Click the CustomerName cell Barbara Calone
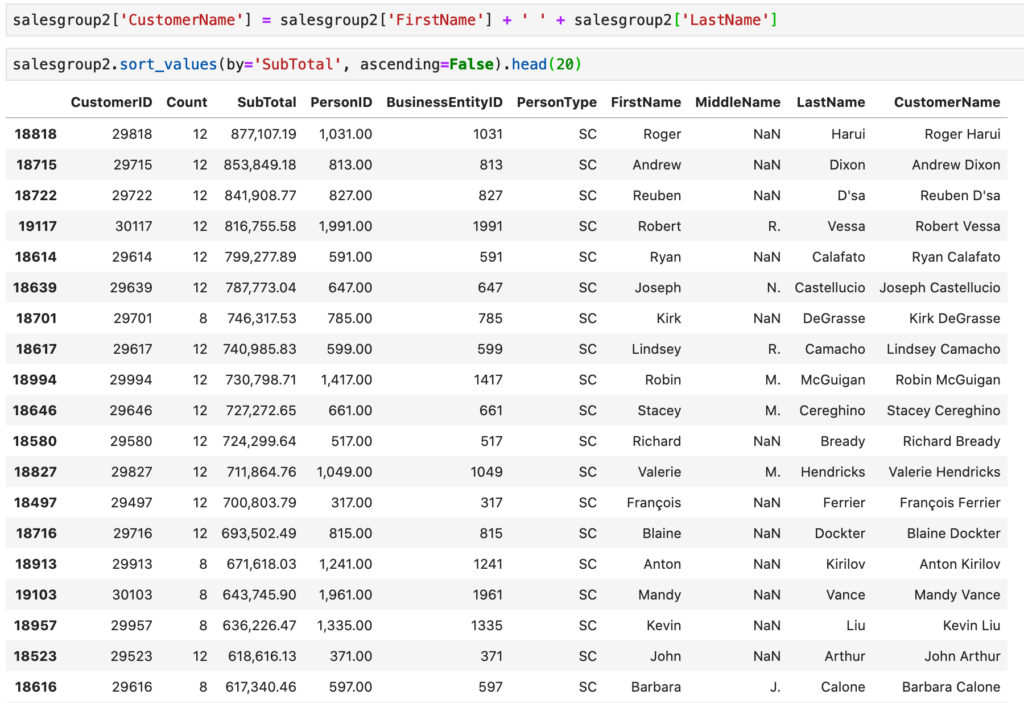The image size is (1024, 703). 951,687
